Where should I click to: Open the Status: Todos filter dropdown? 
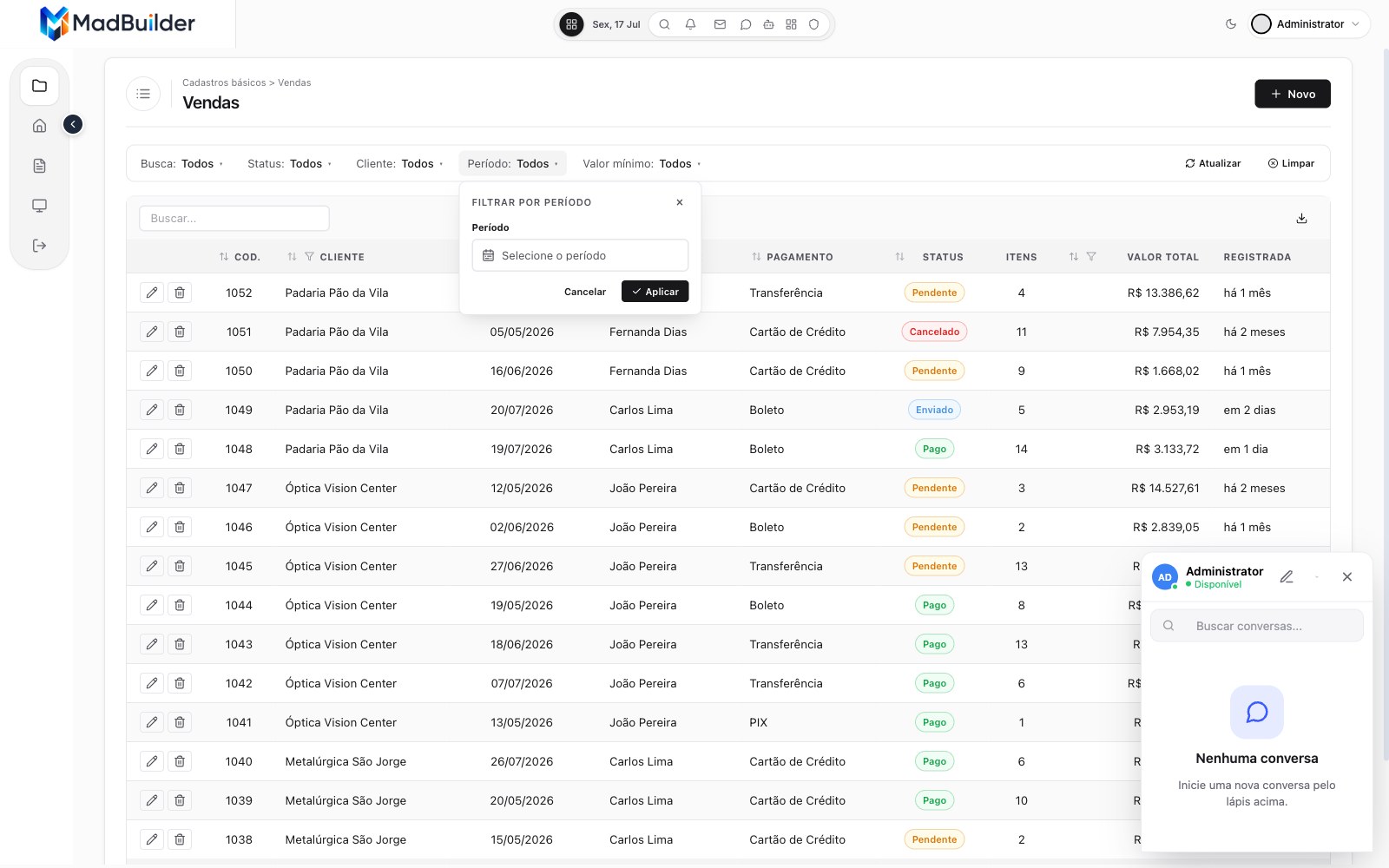point(289,163)
